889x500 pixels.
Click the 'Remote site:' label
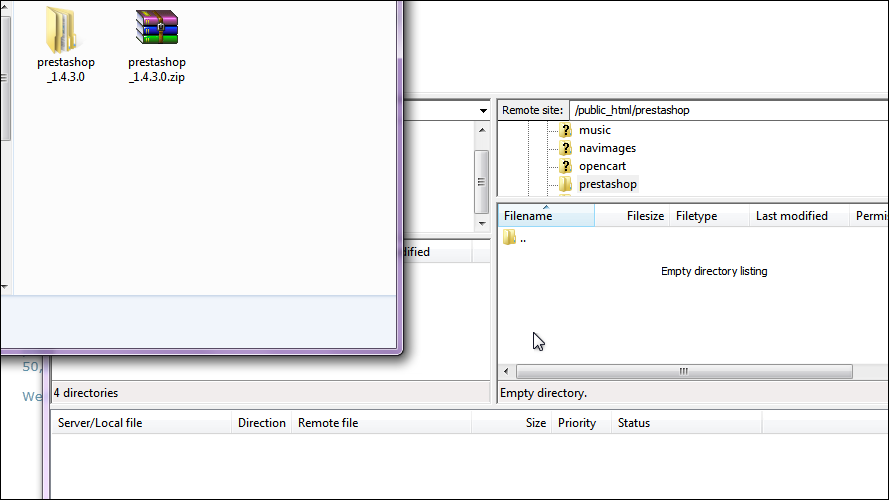532,110
